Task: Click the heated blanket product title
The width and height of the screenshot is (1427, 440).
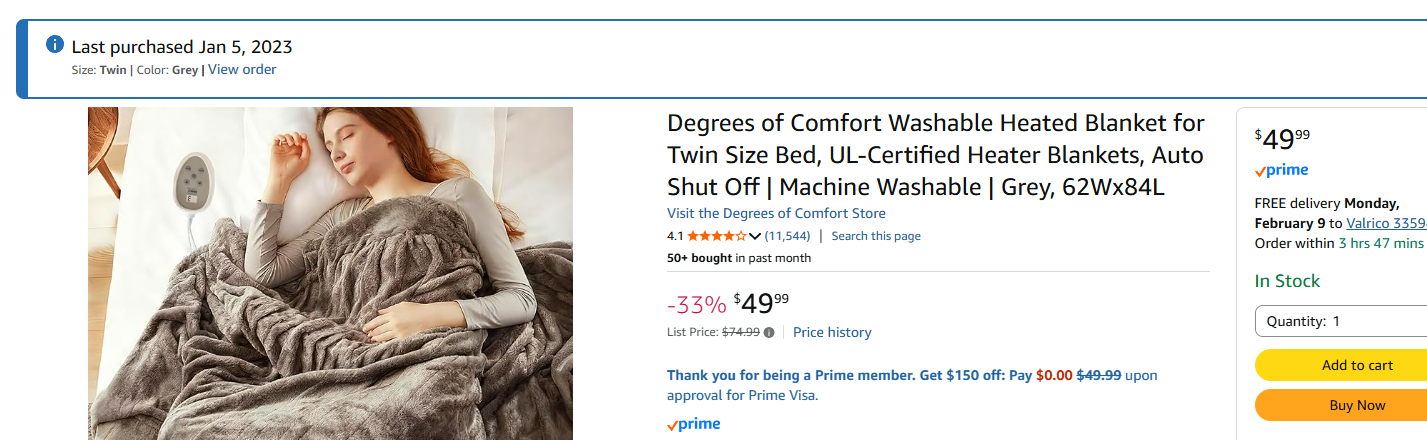Action: pos(936,155)
